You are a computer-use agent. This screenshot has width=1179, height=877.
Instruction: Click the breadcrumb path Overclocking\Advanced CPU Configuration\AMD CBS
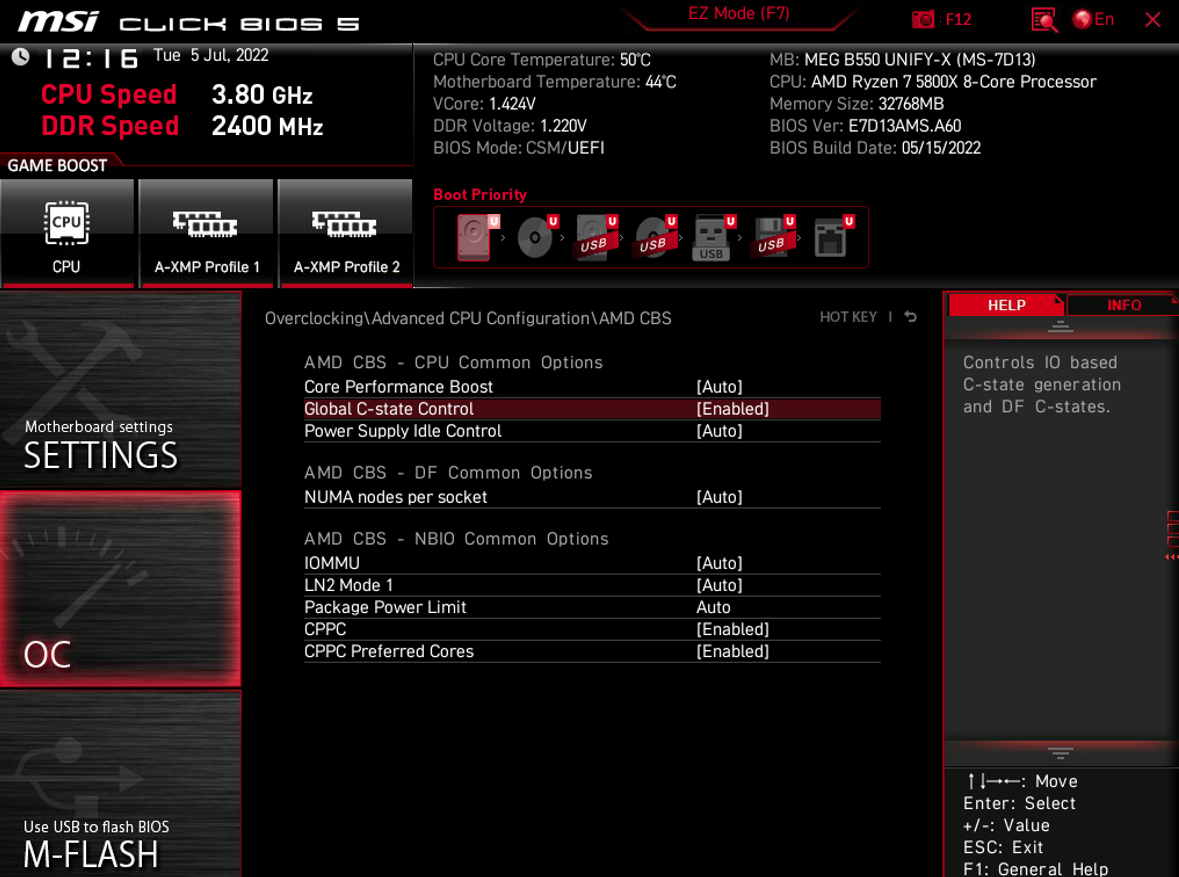click(x=468, y=318)
